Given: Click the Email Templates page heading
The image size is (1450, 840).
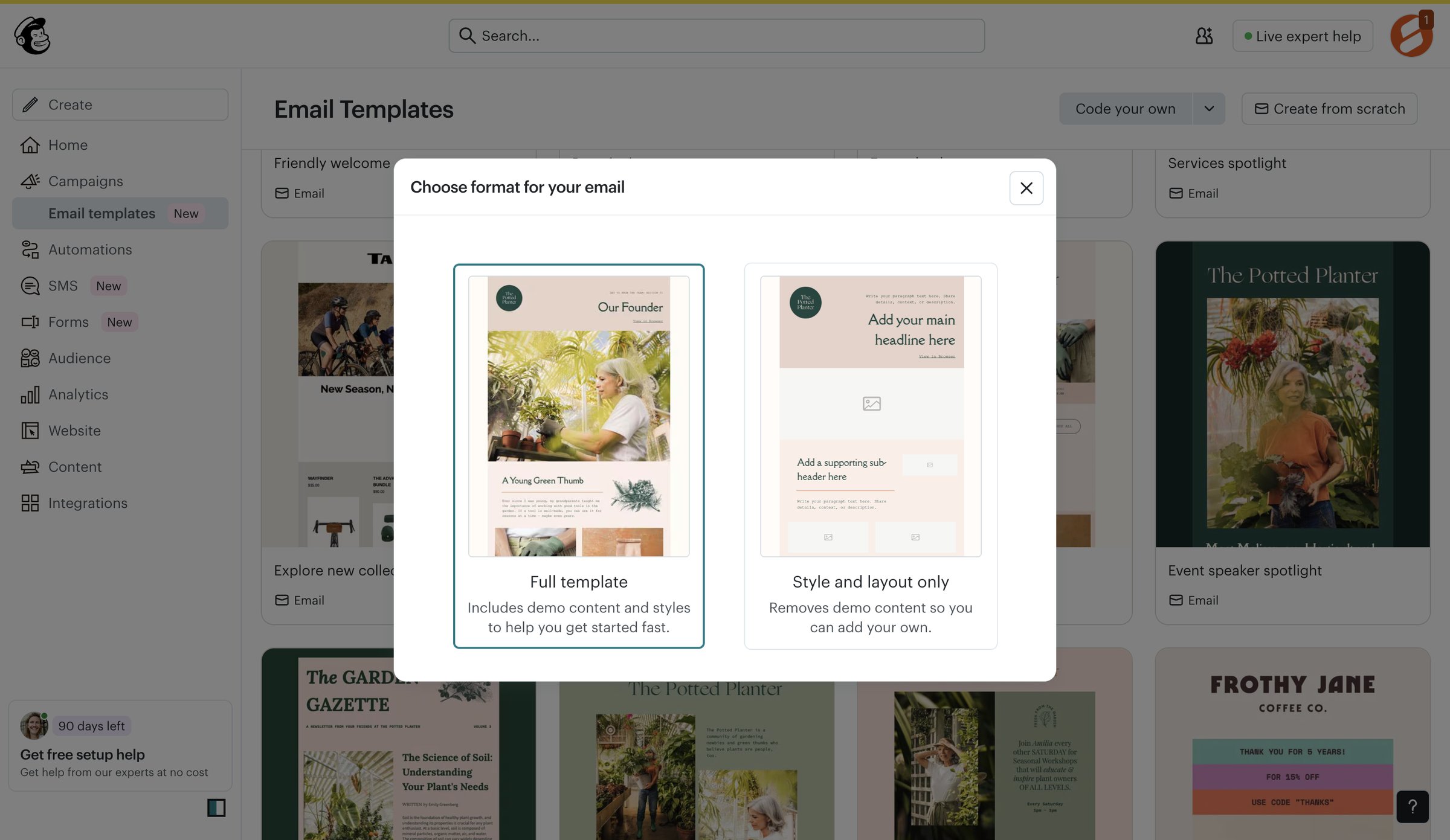Looking at the screenshot, I should (364, 109).
